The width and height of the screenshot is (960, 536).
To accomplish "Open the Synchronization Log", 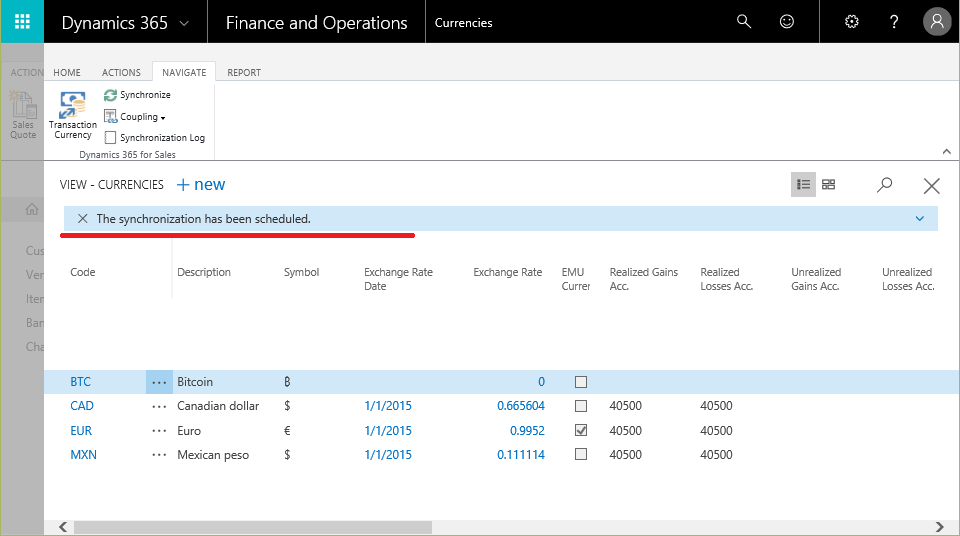I will point(154,138).
